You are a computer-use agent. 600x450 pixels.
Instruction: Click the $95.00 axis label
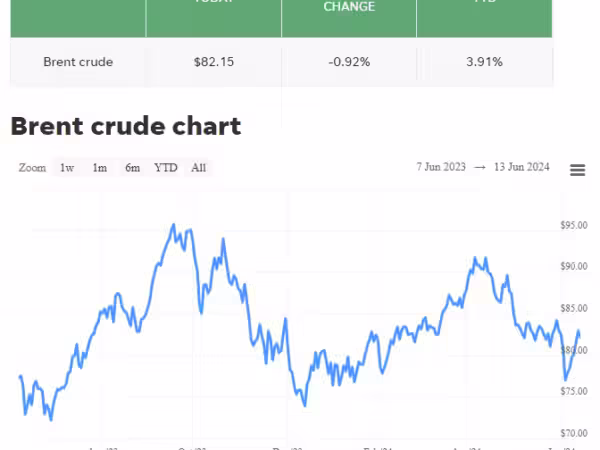pos(573,225)
